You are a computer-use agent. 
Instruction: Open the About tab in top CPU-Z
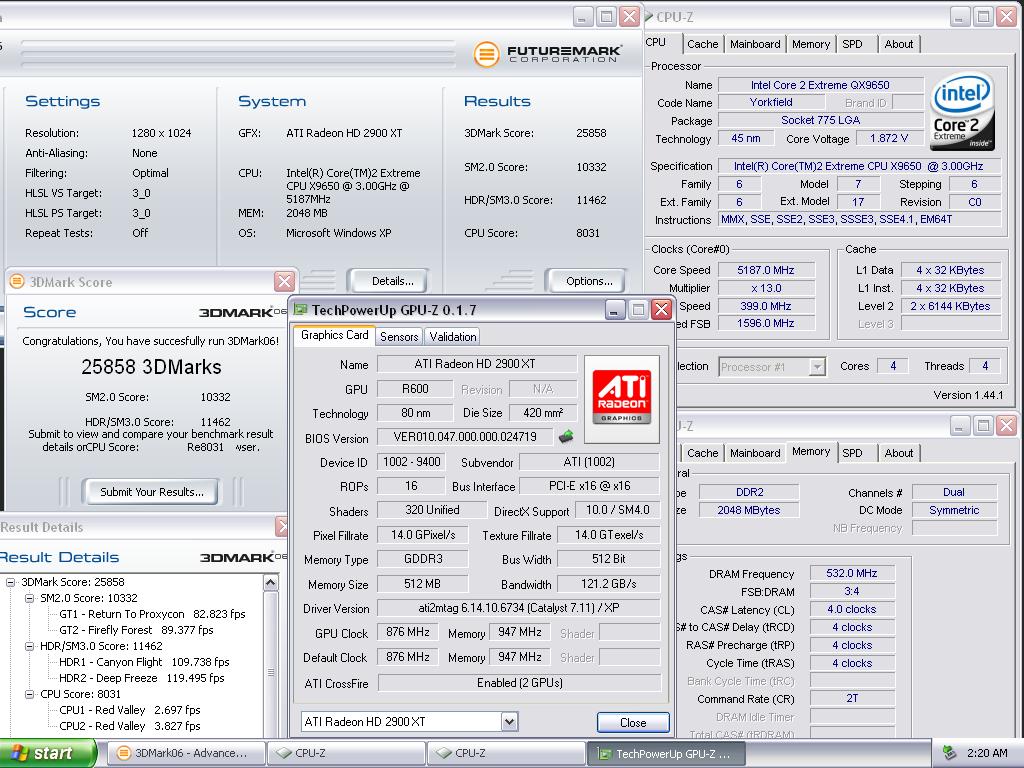tap(899, 44)
